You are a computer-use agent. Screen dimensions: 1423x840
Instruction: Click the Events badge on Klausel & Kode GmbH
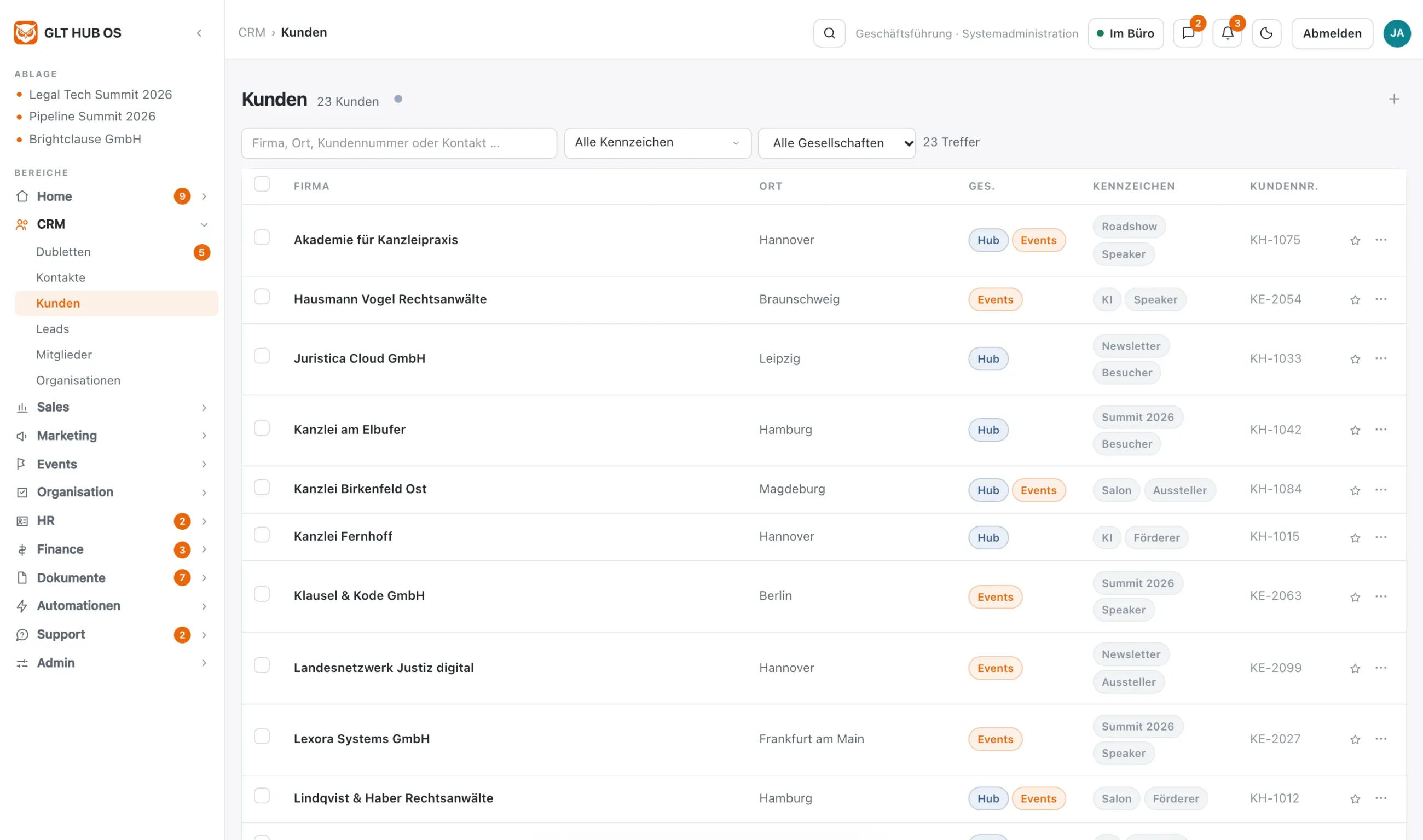coord(994,596)
